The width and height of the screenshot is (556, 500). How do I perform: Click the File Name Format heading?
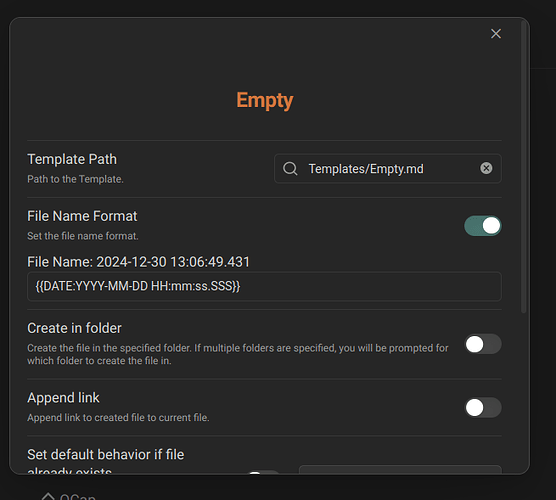(x=82, y=216)
